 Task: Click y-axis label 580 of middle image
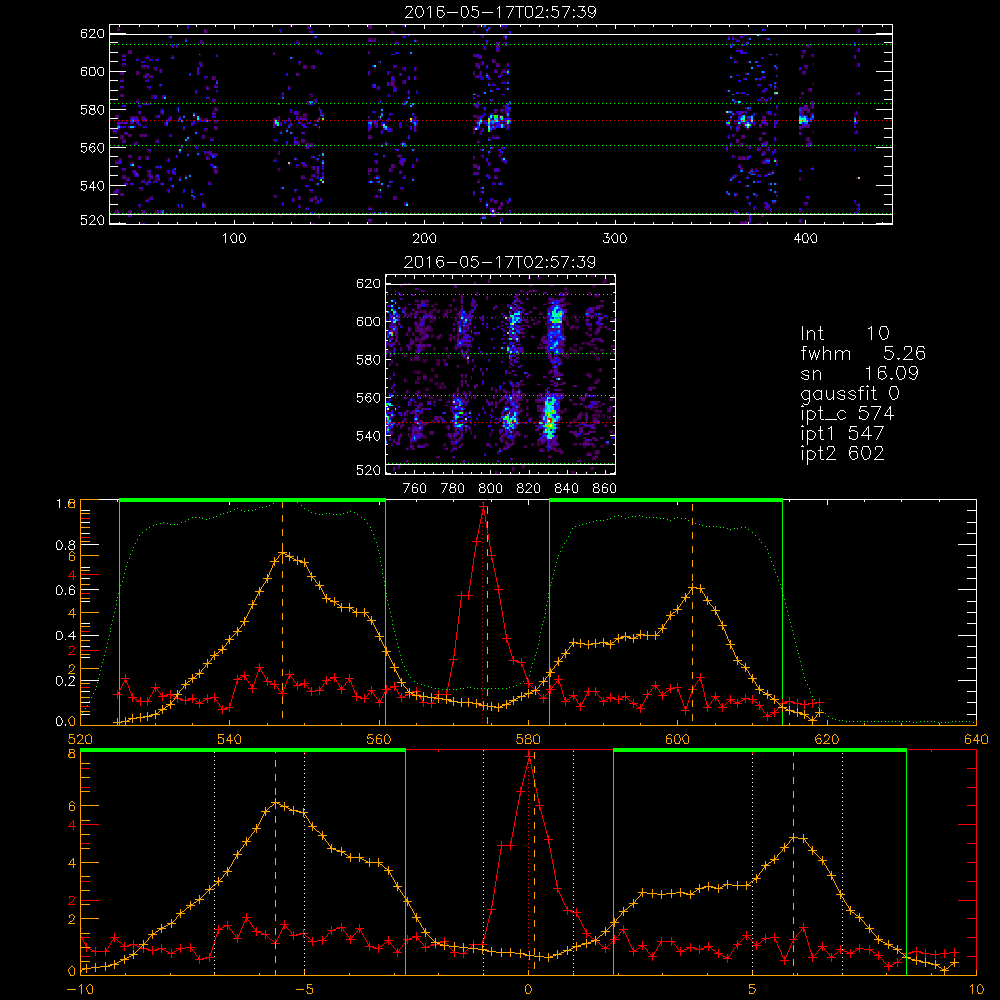tap(369, 360)
